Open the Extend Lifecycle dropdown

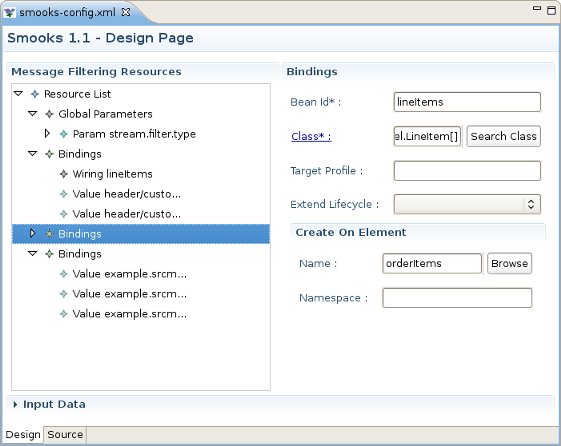(467, 204)
